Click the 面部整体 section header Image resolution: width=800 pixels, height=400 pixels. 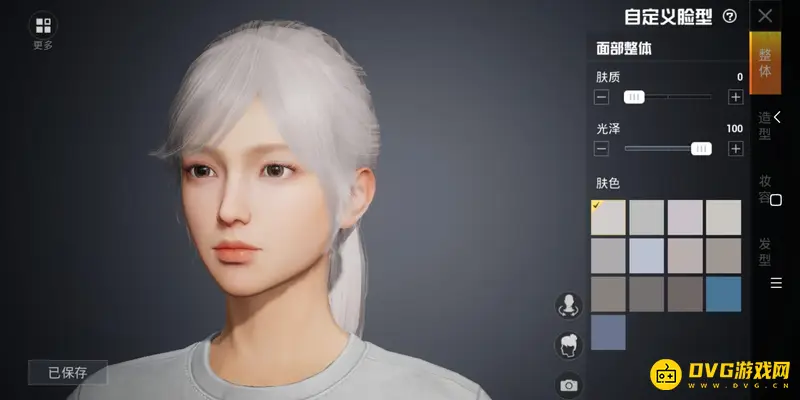(x=624, y=49)
